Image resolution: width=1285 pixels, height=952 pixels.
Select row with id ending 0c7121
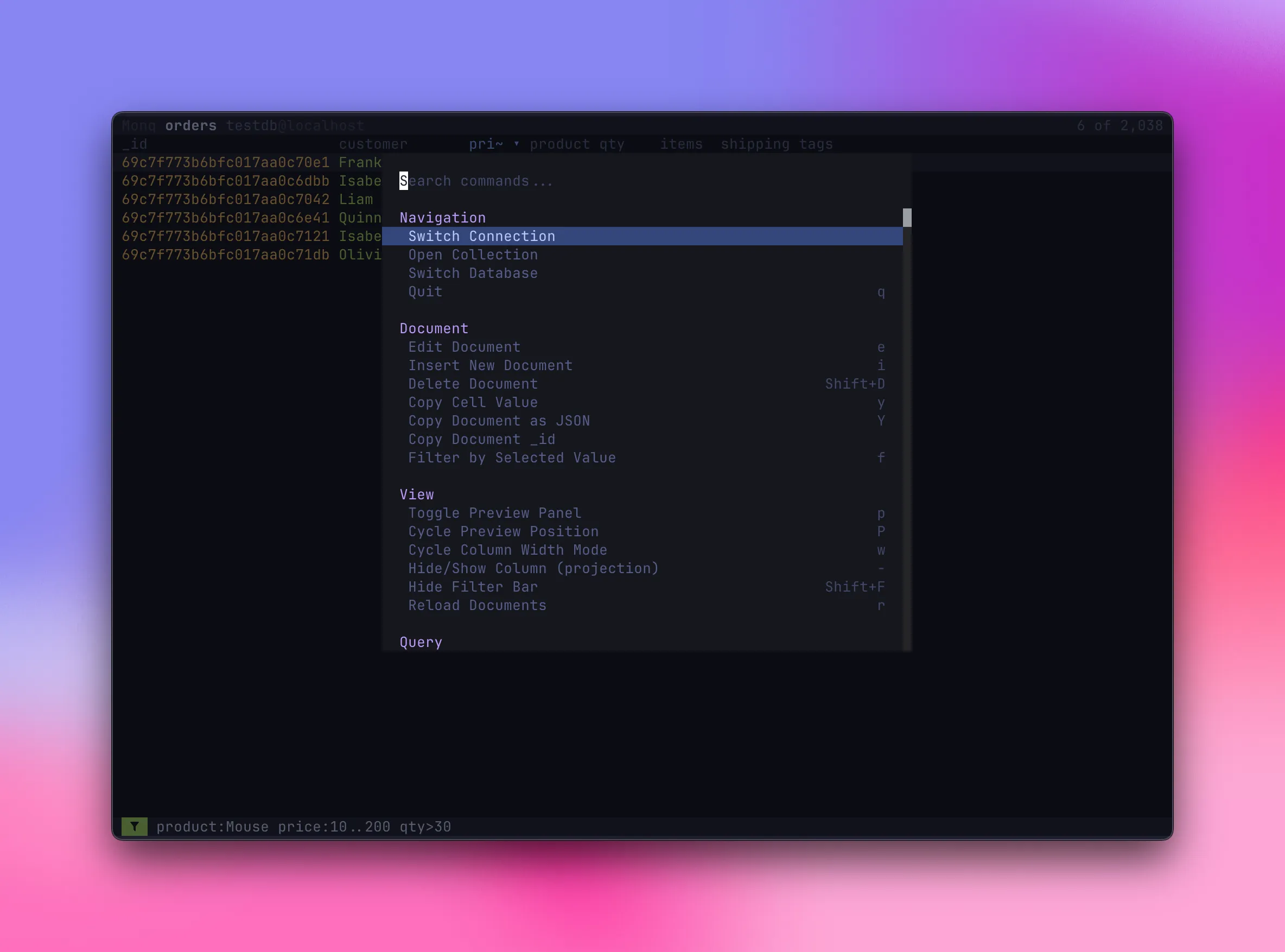225,236
